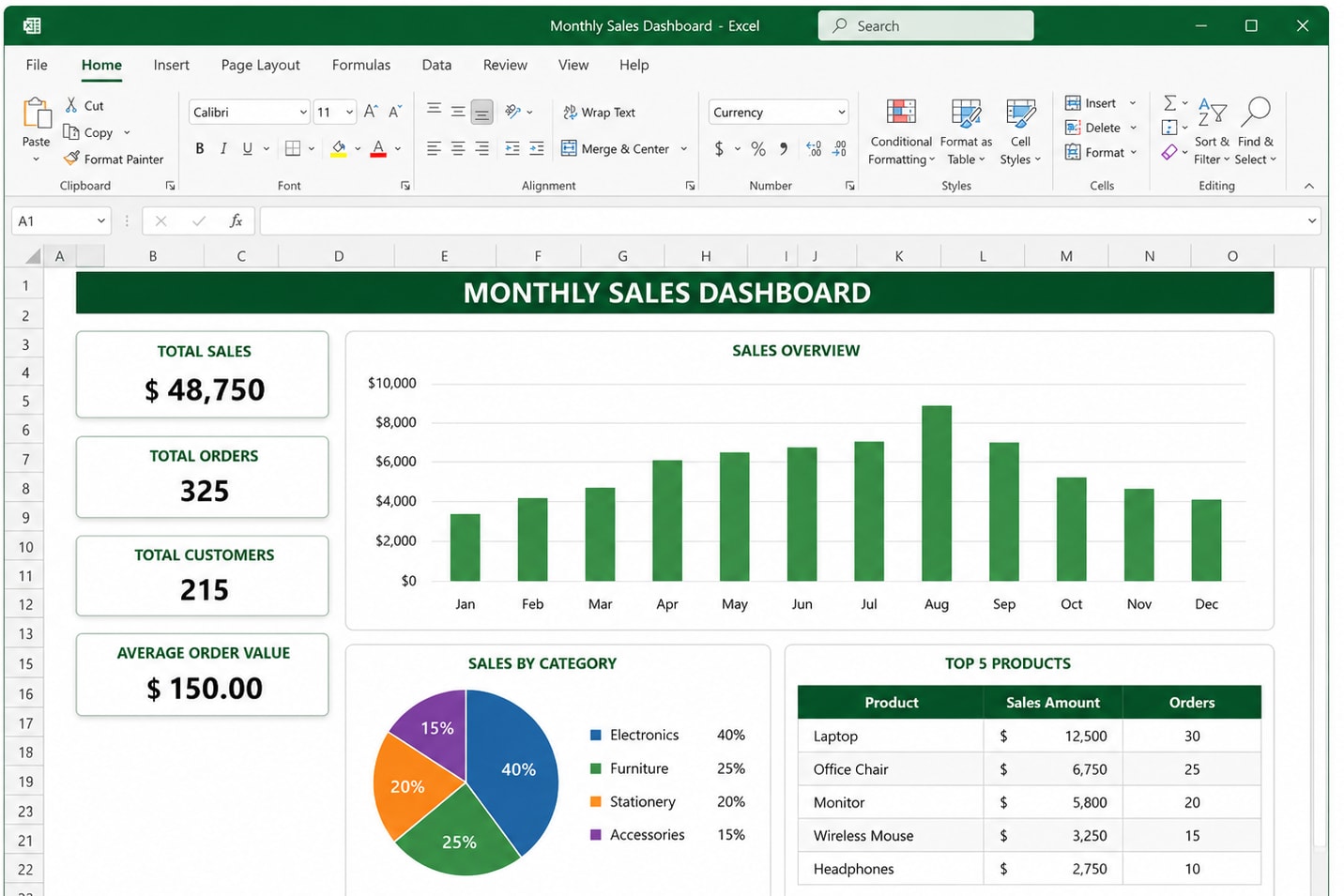Screen dimensions: 1344x896
Task: Toggle Underline formatting
Action: tap(248, 148)
